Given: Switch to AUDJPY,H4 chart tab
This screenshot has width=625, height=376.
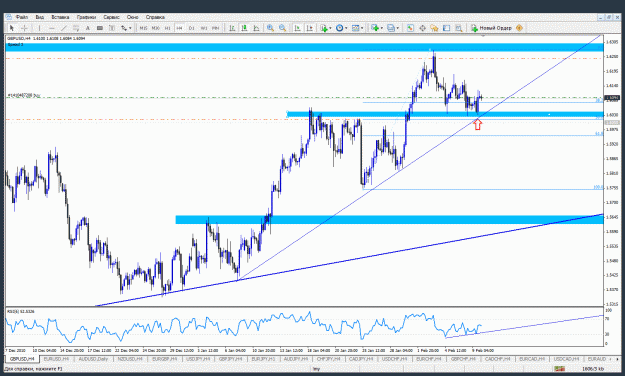Looking at the screenshot, I should 296,359.
